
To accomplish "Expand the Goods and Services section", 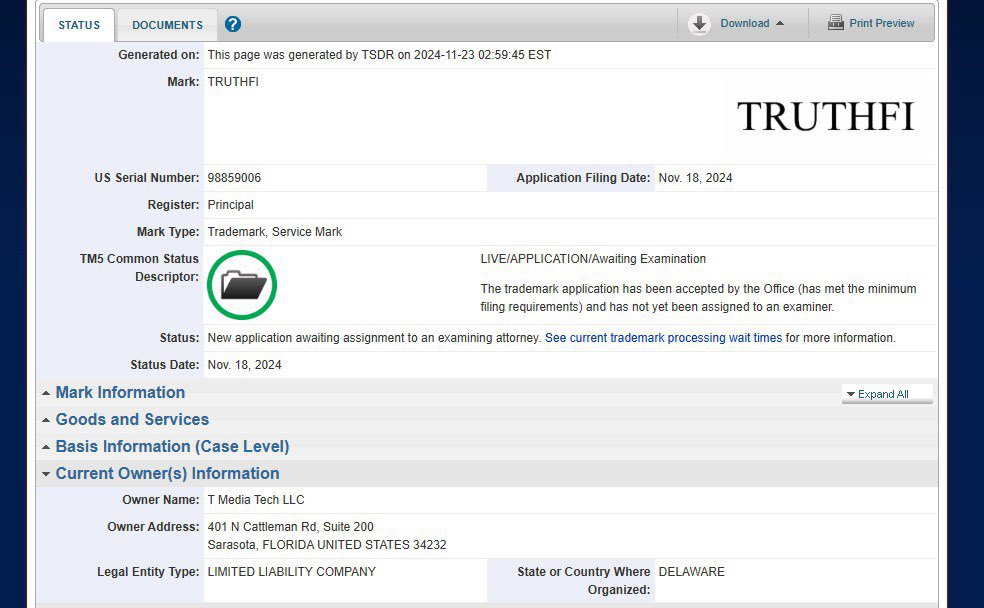I will click(x=132, y=419).
